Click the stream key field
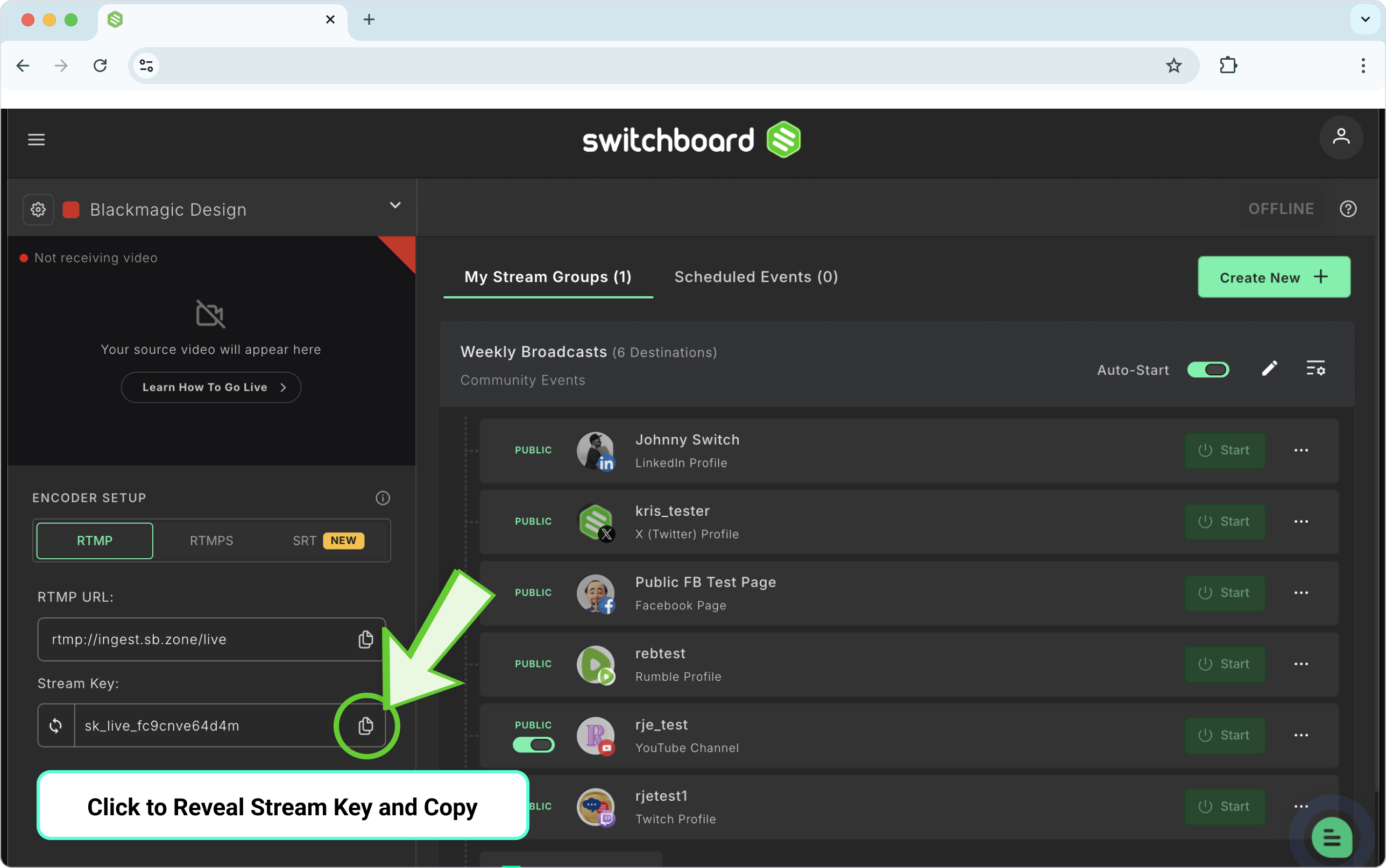1386x868 pixels. [x=211, y=725]
